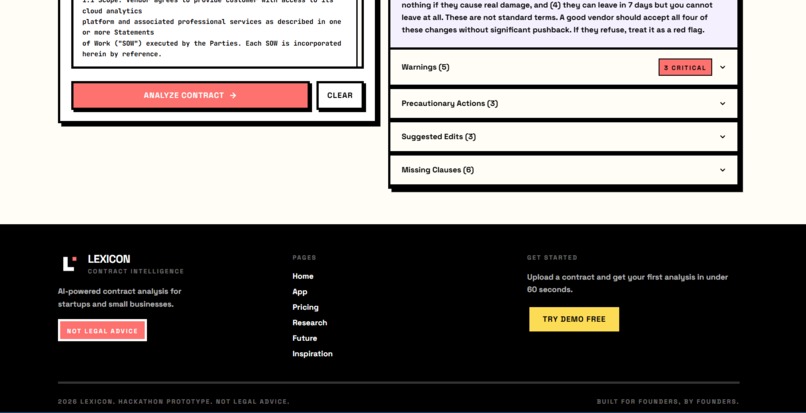Open the App link in footer

coord(300,292)
